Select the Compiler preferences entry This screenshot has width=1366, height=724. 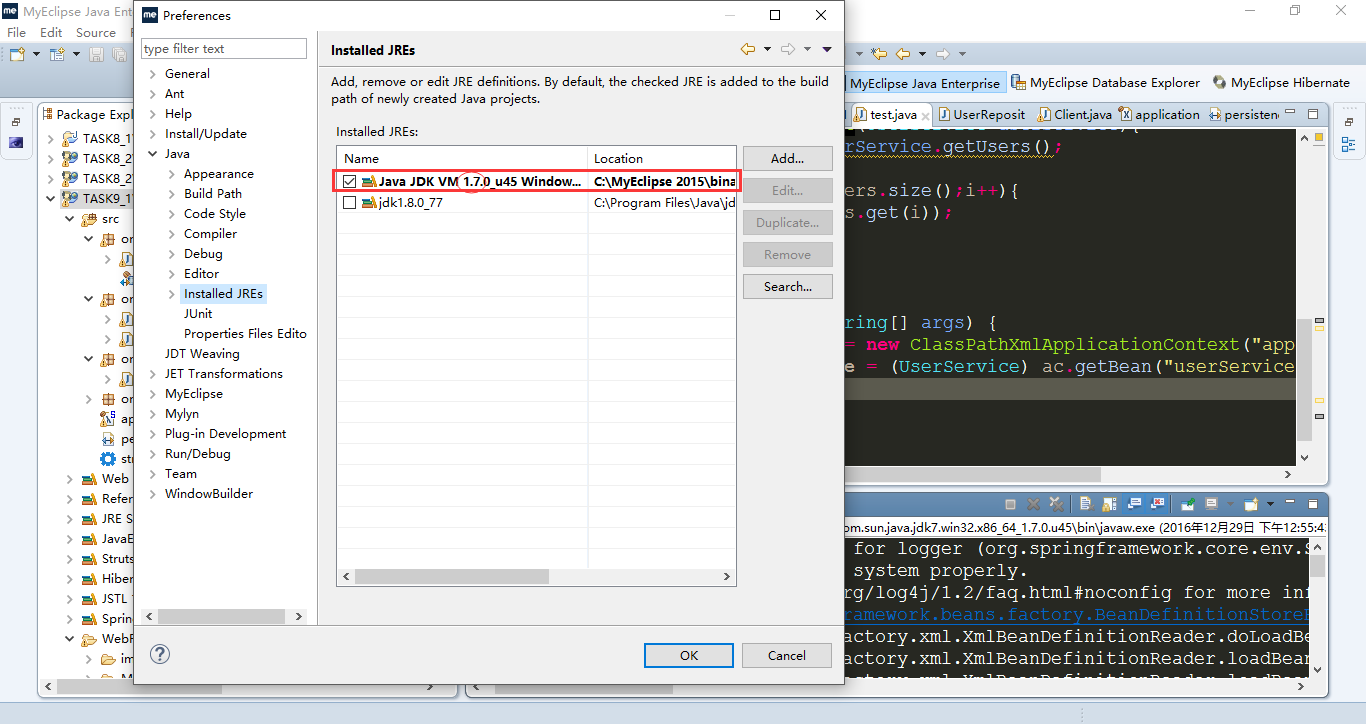210,234
